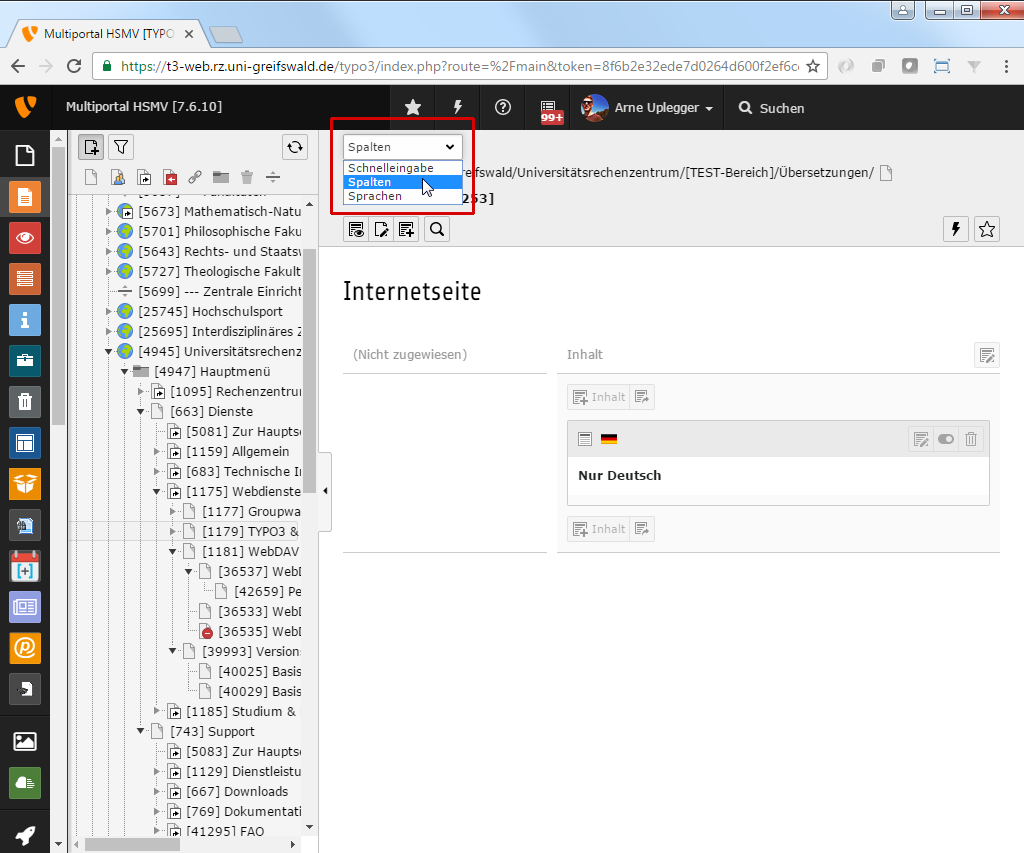The image size is (1024, 853).
Task: Choose 'Schnelleingabe' in the dropdown list
Action: pyautogui.click(x=390, y=168)
